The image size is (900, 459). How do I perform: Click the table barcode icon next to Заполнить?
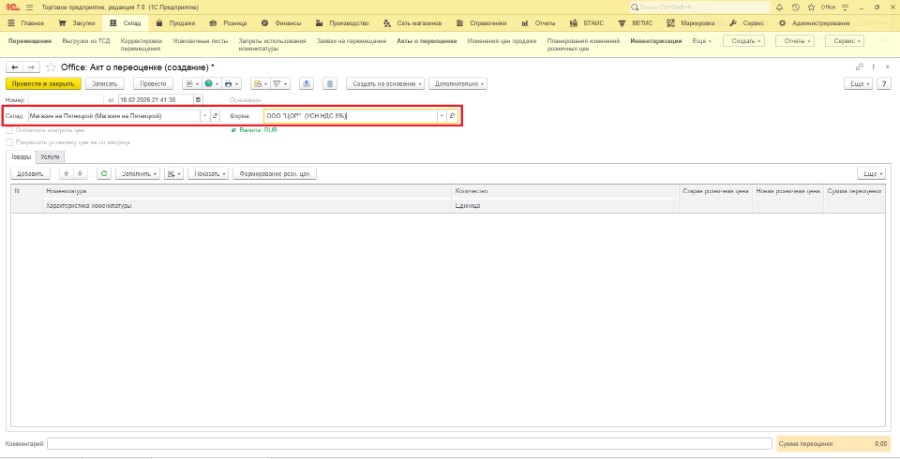click(x=173, y=173)
